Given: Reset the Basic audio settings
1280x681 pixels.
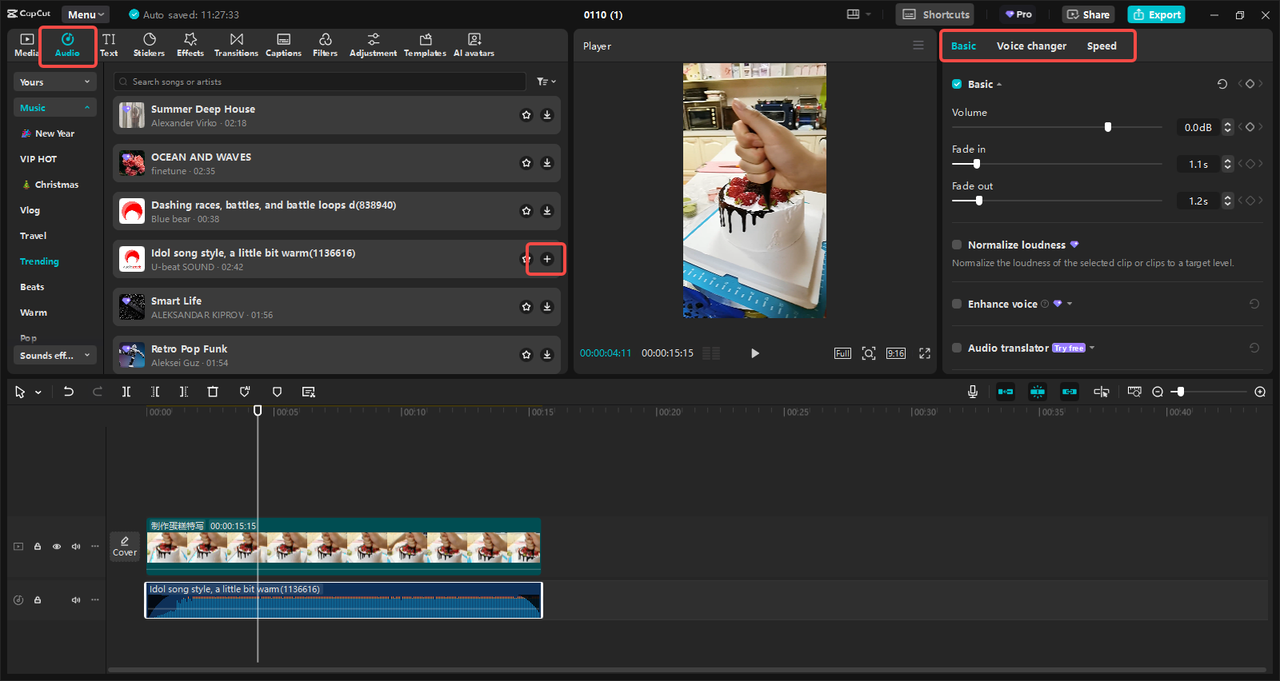Looking at the screenshot, I should click(1222, 84).
